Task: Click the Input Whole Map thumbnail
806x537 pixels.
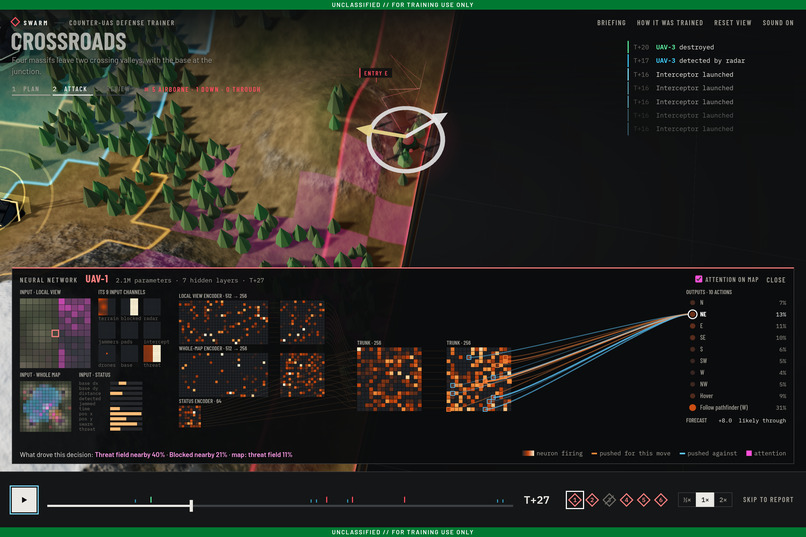Action: tap(45, 406)
